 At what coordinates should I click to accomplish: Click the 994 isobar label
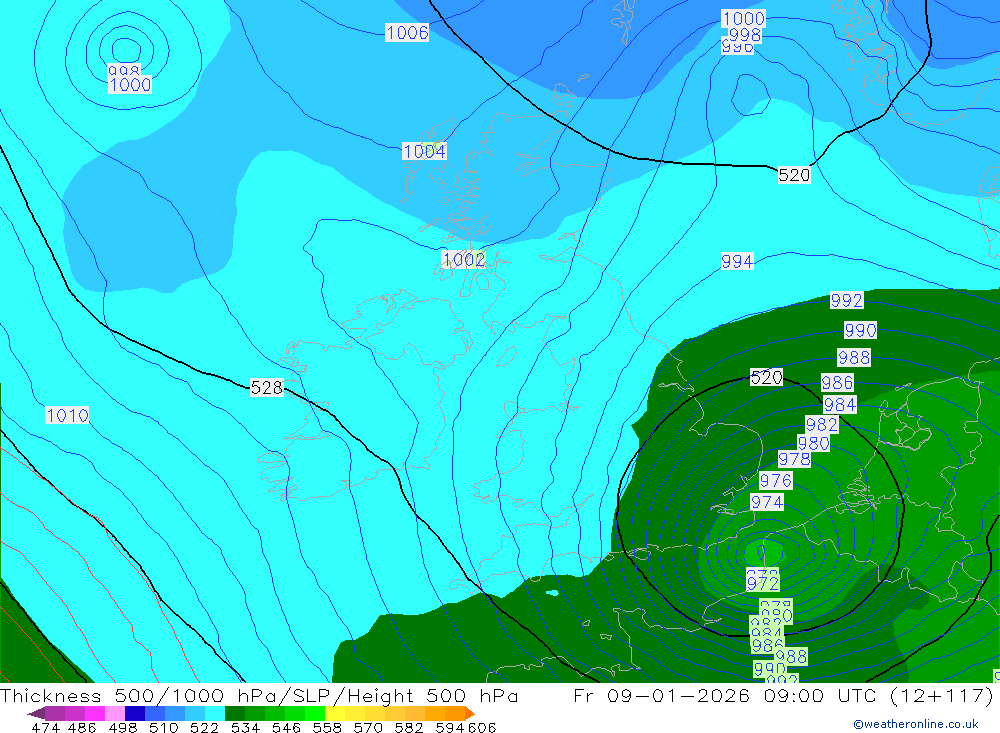point(737,261)
